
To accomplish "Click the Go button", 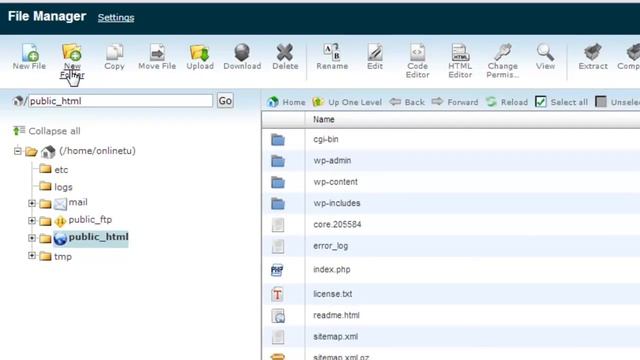I will (x=225, y=101).
